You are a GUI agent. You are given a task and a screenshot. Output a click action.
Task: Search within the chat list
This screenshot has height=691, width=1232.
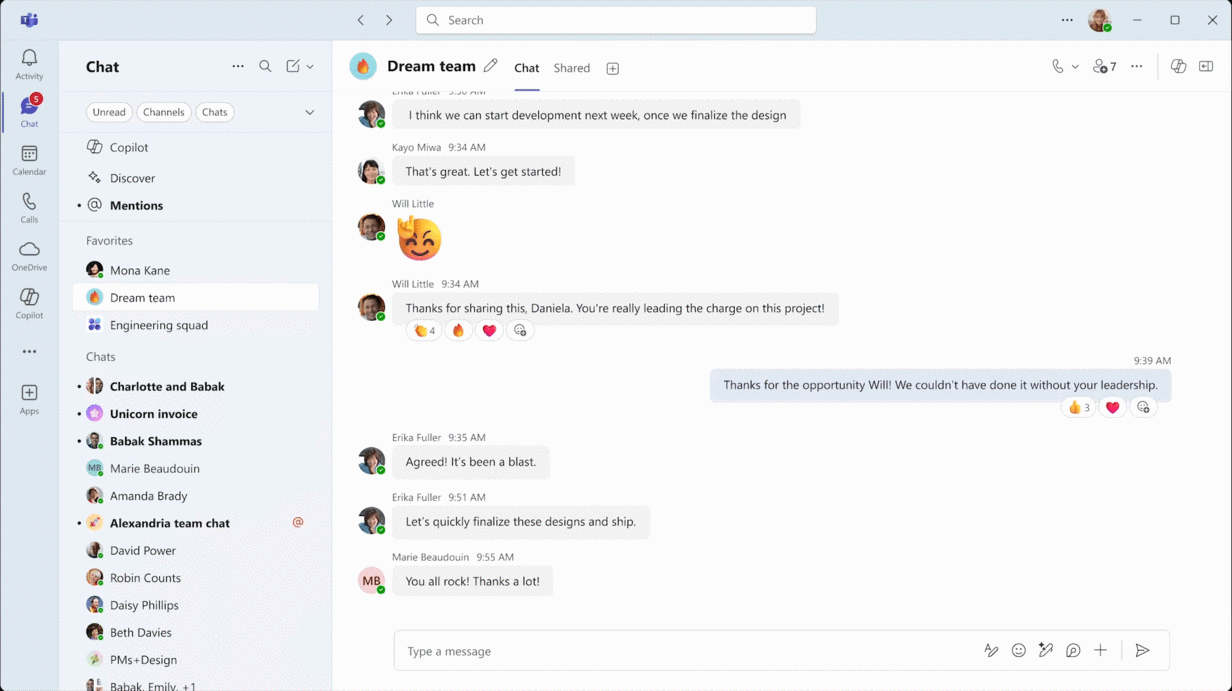tap(265, 67)
